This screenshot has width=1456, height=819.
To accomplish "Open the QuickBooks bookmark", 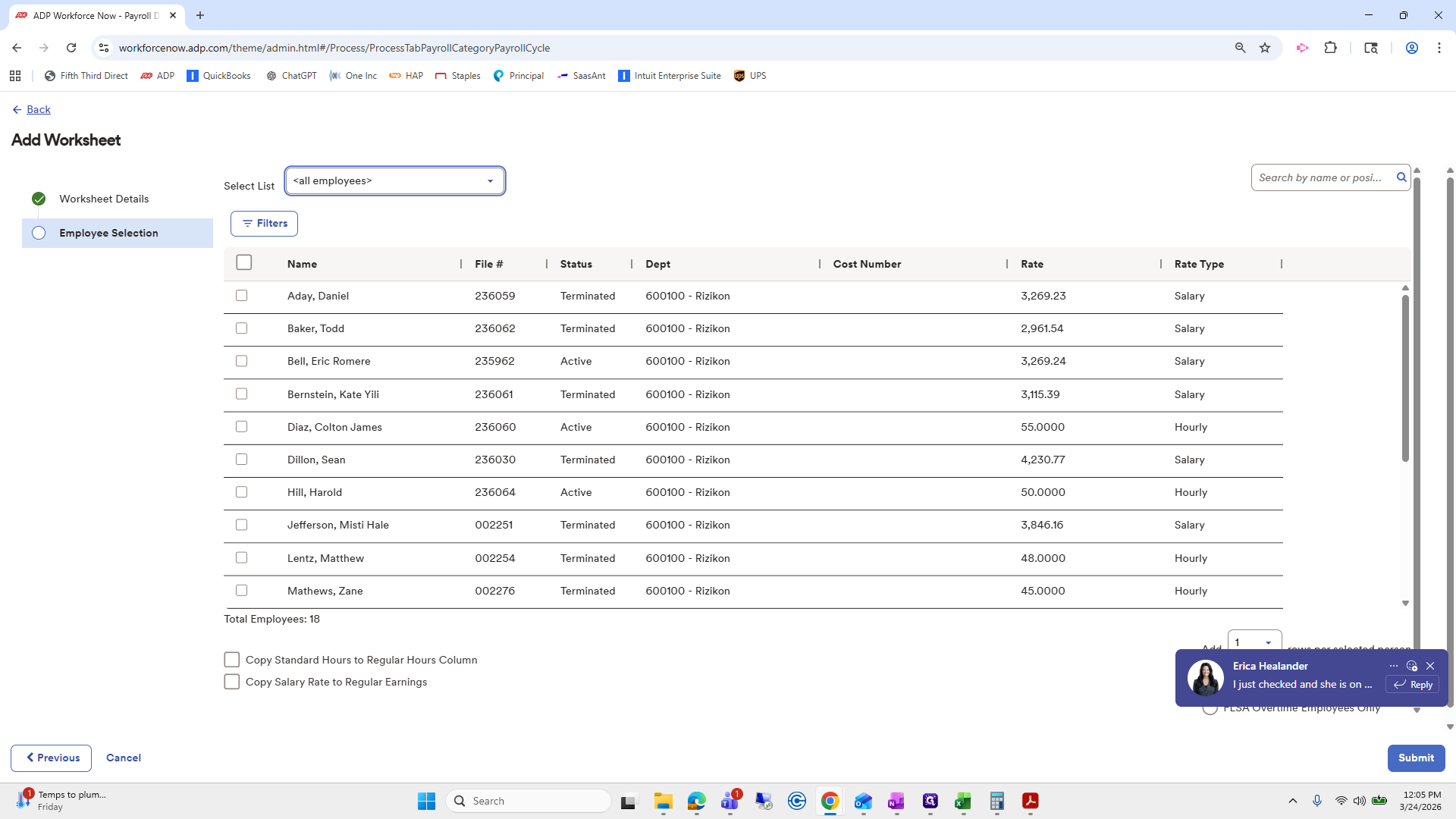I will tap(218, 76).
